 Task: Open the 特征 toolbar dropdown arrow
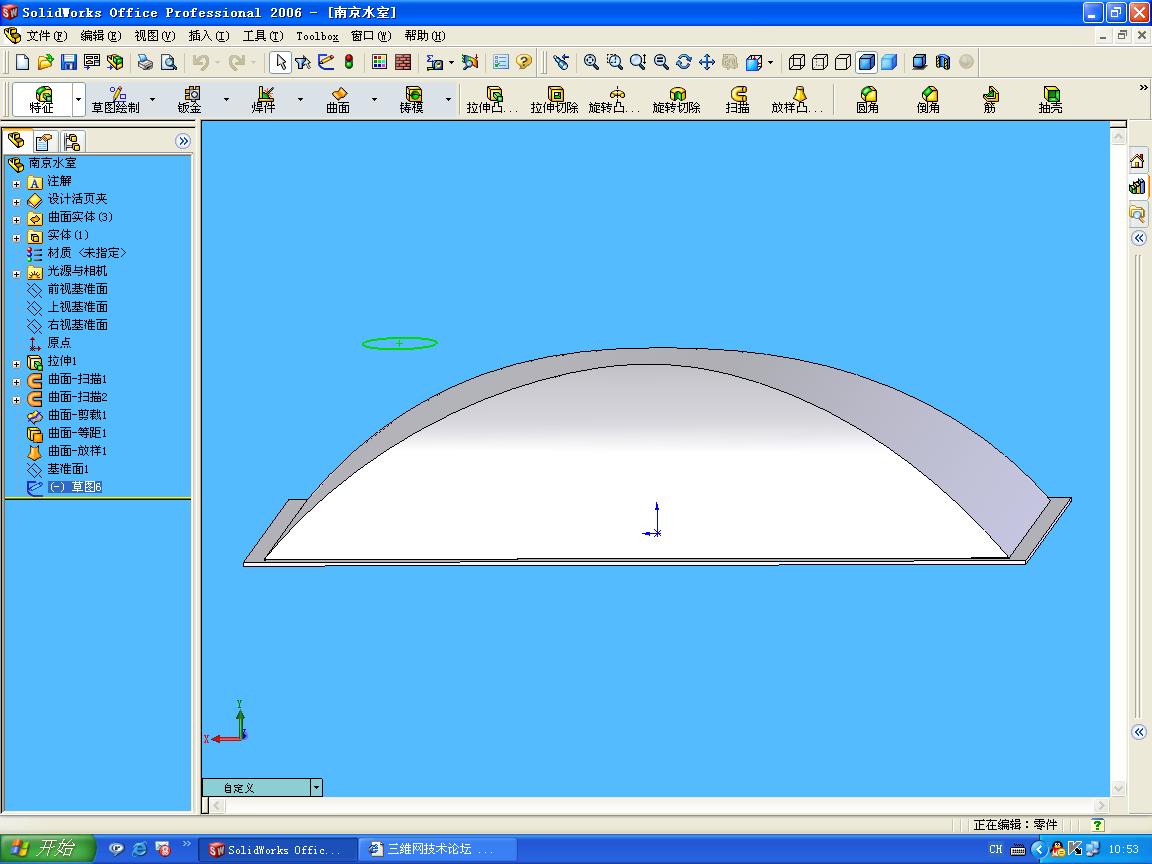coord(78,99)
